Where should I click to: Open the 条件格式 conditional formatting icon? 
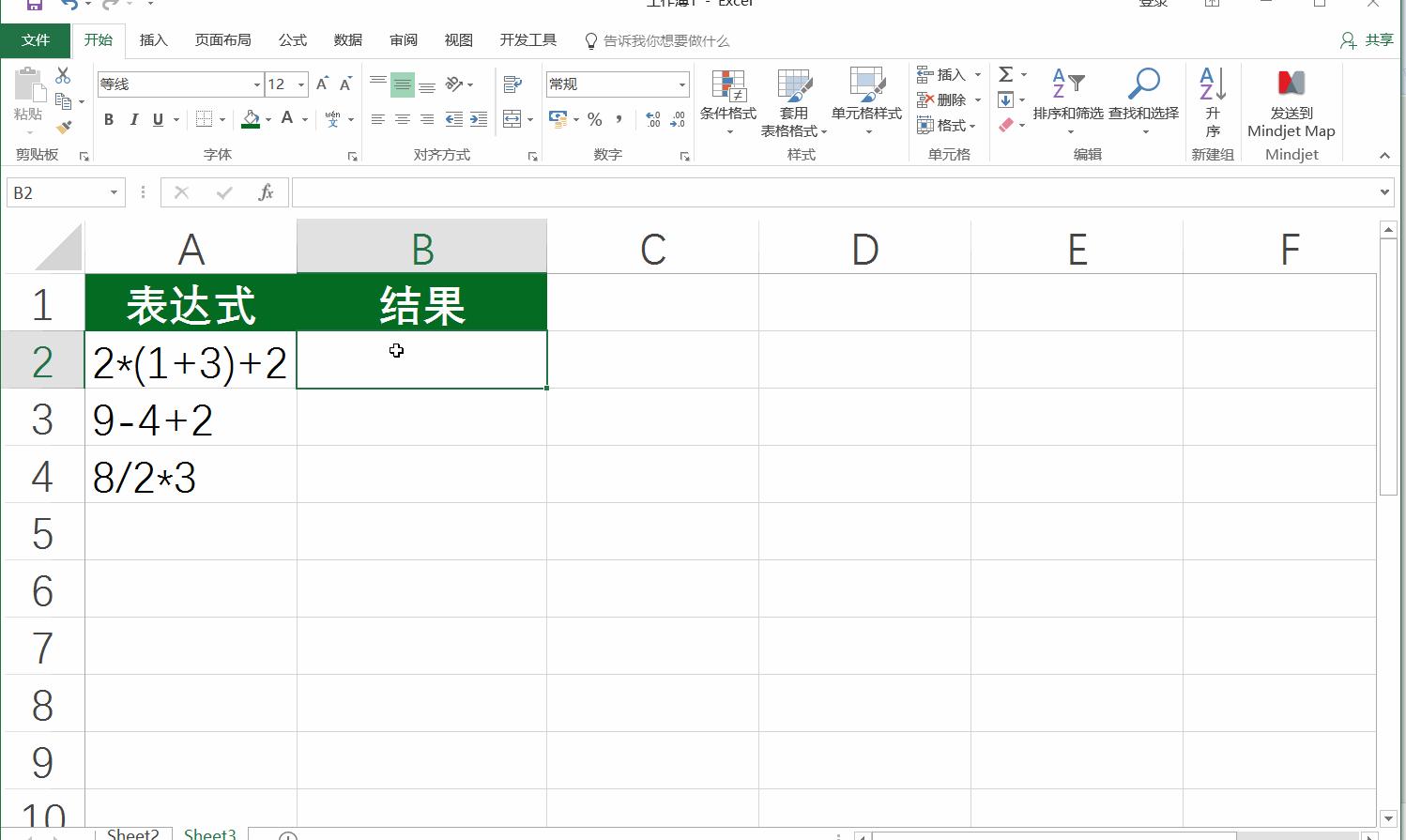pyautogui.click(x=727, y=99)
